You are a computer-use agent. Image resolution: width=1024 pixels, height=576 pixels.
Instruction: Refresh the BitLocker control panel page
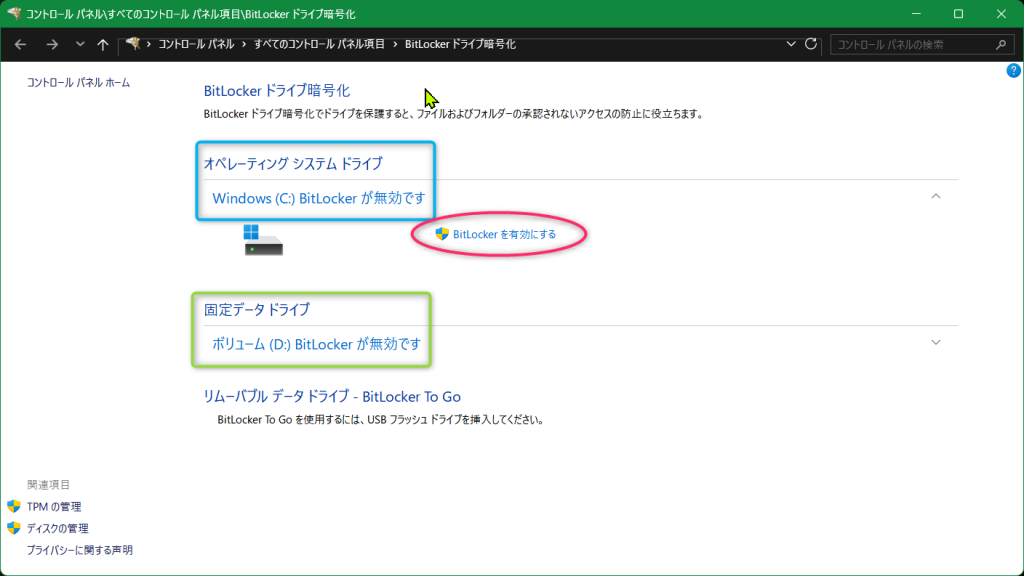coord(811,45)
